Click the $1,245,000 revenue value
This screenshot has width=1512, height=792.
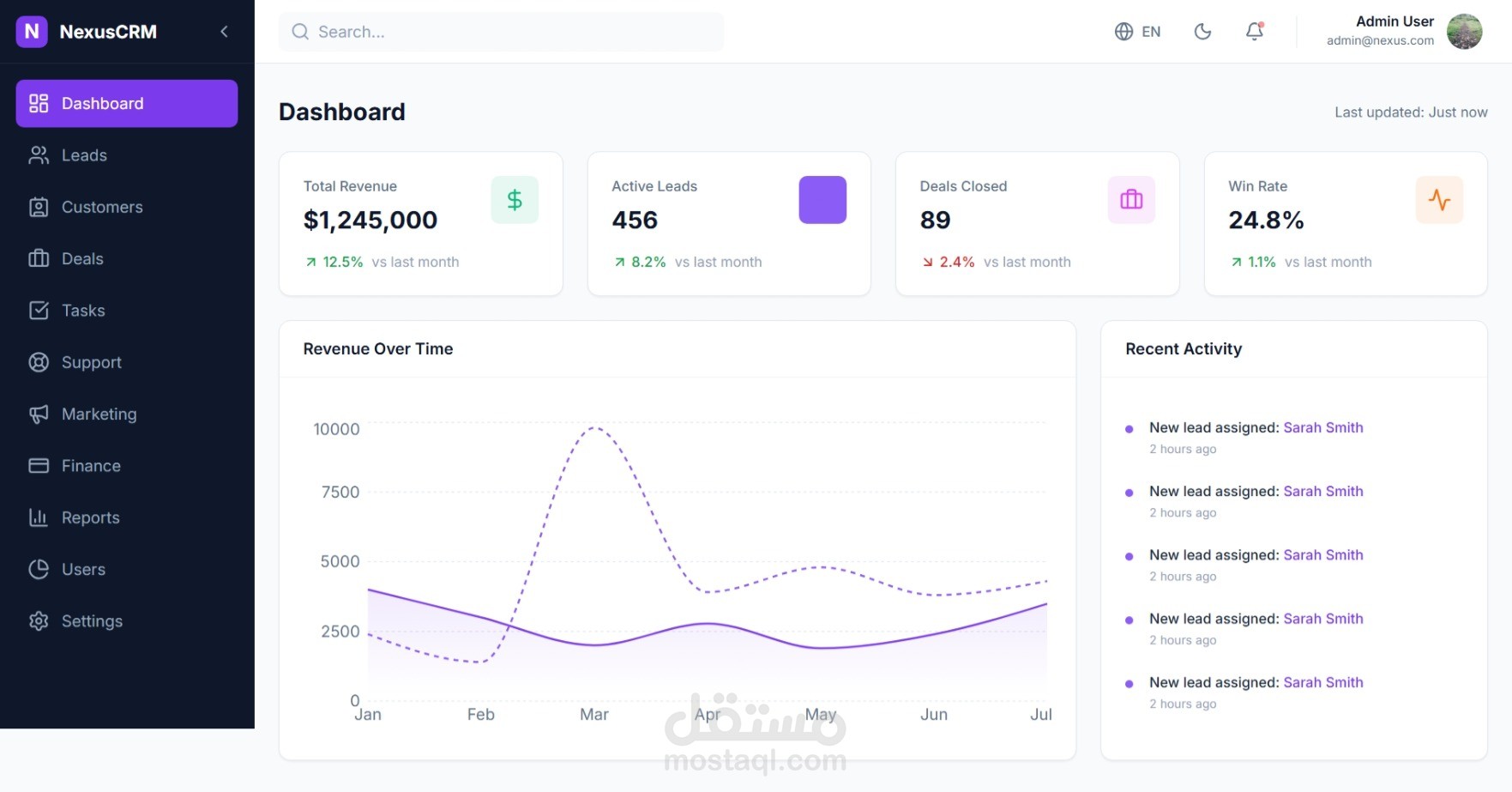pyautogui.click(x=370, y=221)
